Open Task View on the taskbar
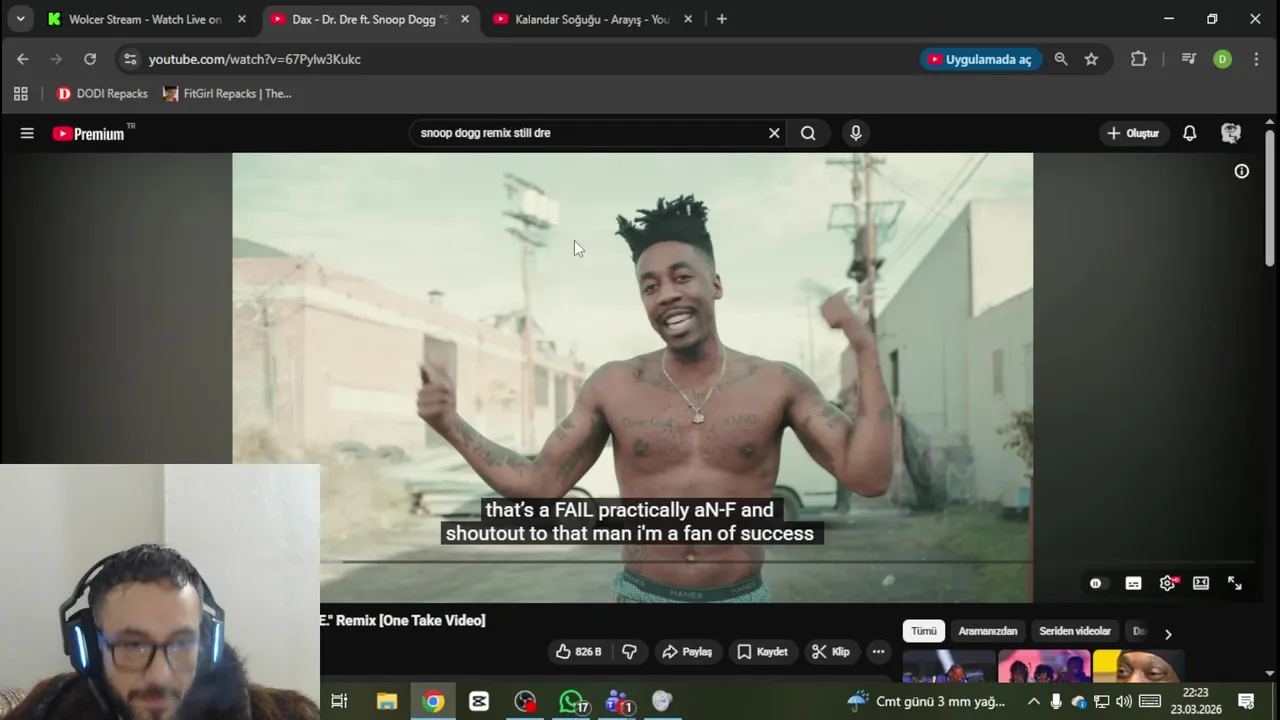The width and height of the screenshot is (1280, 720). [x=339, y=702]
